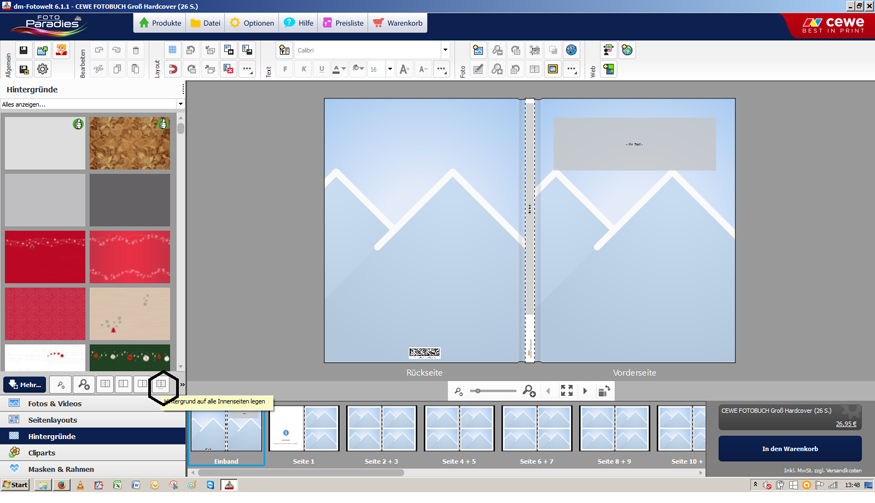The image size is (875, 503).
Task: Click the globe icon in Foto toolbar
Action: tap(571, 50)
